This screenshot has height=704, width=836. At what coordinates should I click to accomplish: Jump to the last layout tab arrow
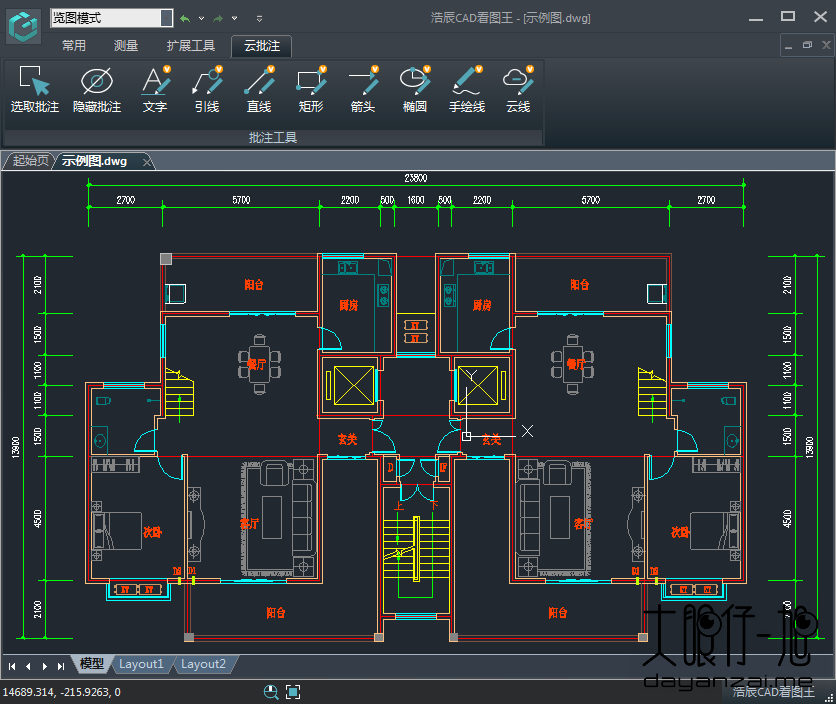coord(61,665)
